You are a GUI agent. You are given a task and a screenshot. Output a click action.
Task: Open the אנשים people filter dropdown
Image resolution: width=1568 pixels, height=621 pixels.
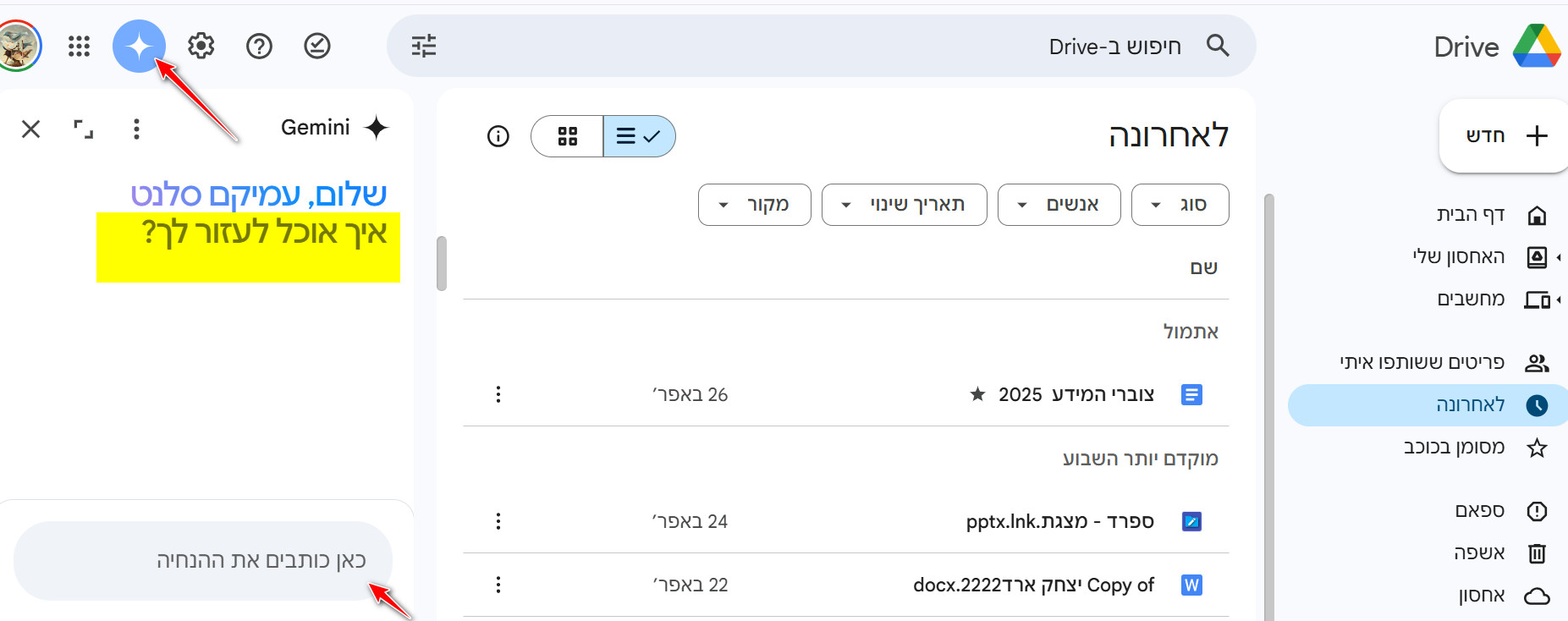point(1059,205)
